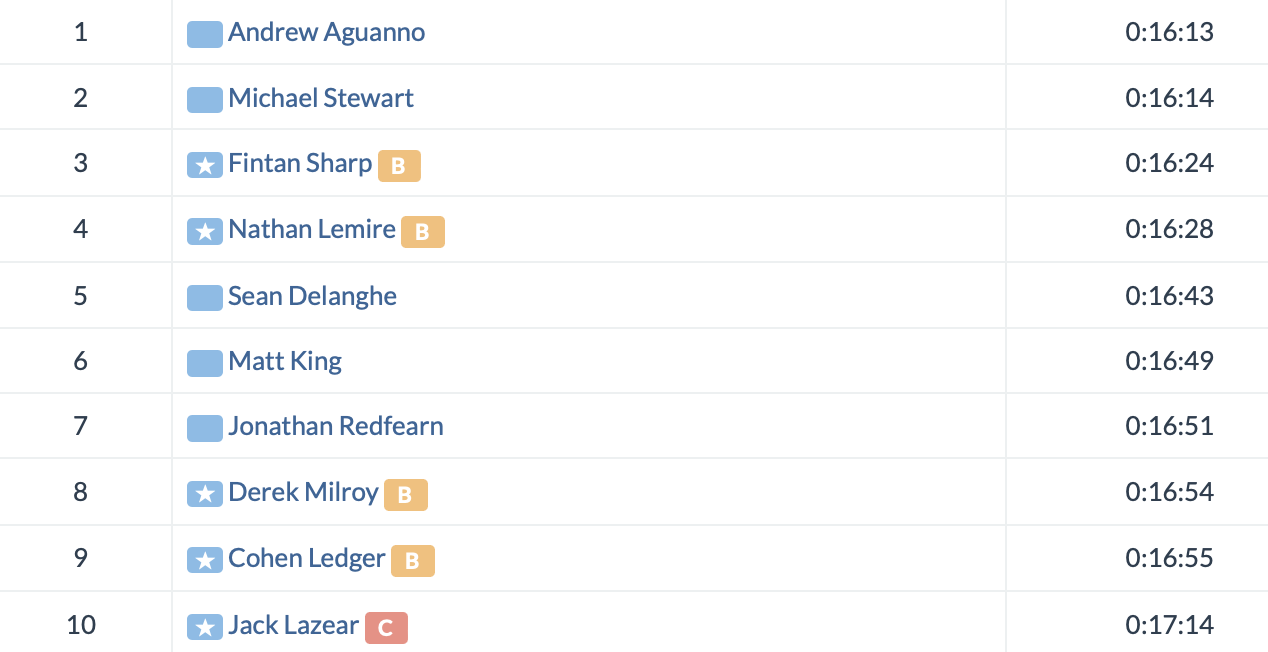Click star icon next to Cohen Ledger

tap(204, 559)
